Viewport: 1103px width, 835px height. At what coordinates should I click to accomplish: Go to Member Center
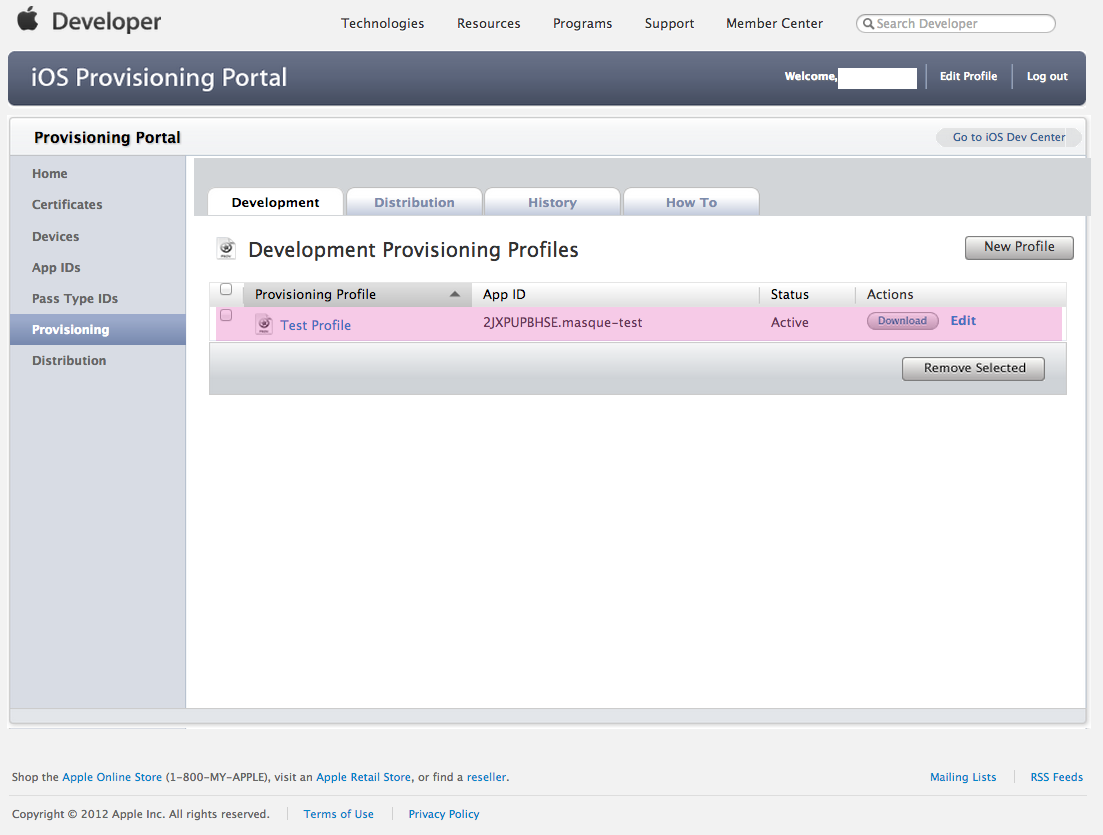[x=774, y=23]
